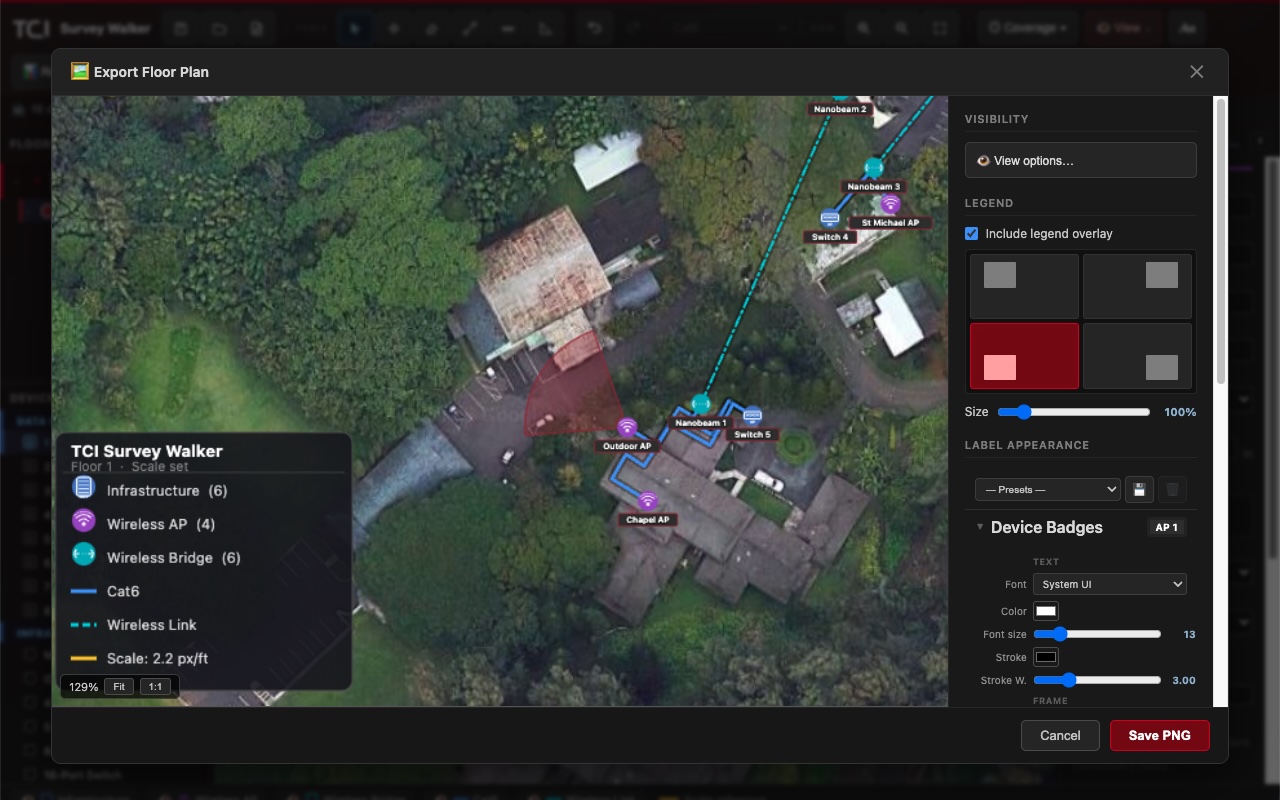Click the Wireless AP icon in the legend
Image resolution: width=1280 pixels, height=800 pixels.
[84, 521]
